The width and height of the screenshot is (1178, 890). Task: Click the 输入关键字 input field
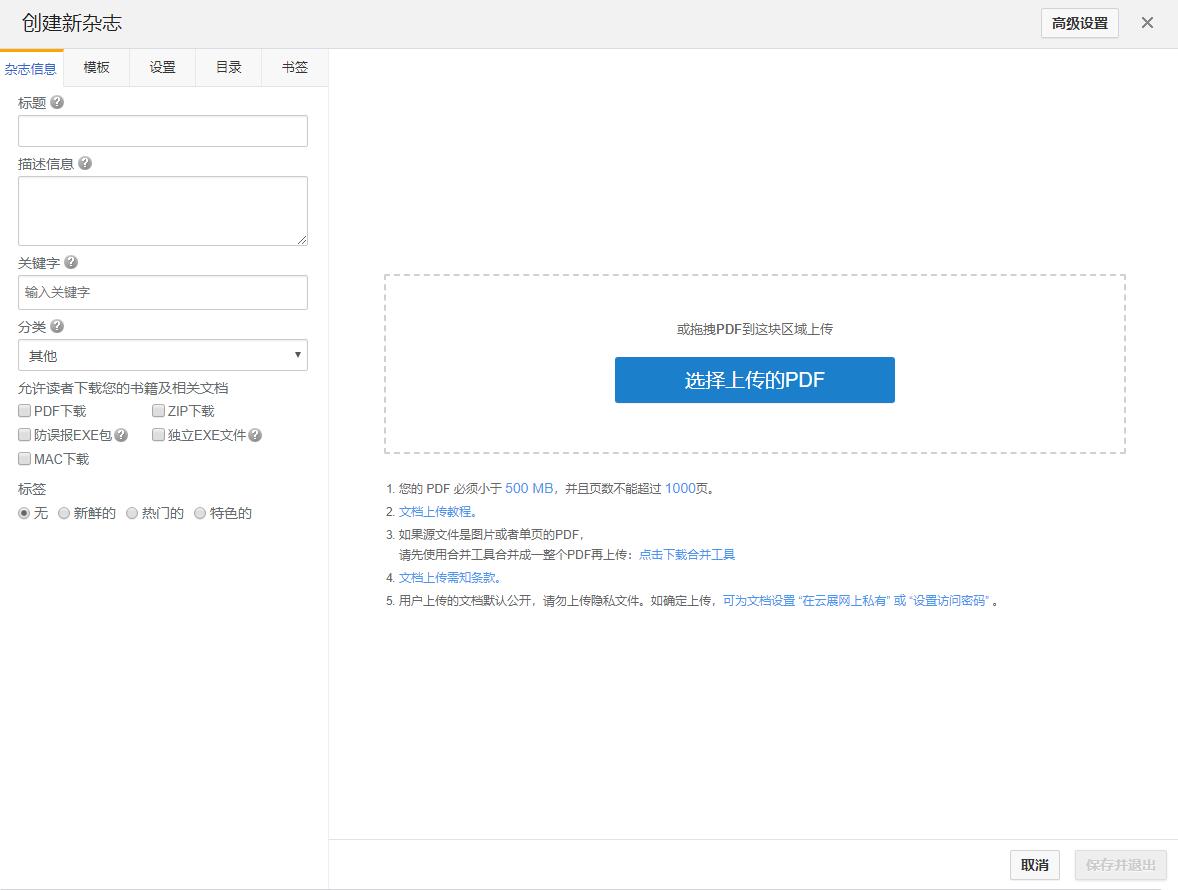click(x=163, y=292)
